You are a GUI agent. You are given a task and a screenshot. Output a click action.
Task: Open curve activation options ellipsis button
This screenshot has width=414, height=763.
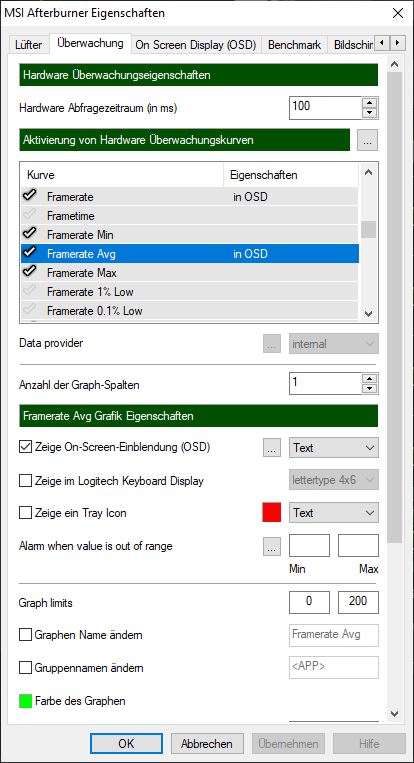click(x=367, y=140)
